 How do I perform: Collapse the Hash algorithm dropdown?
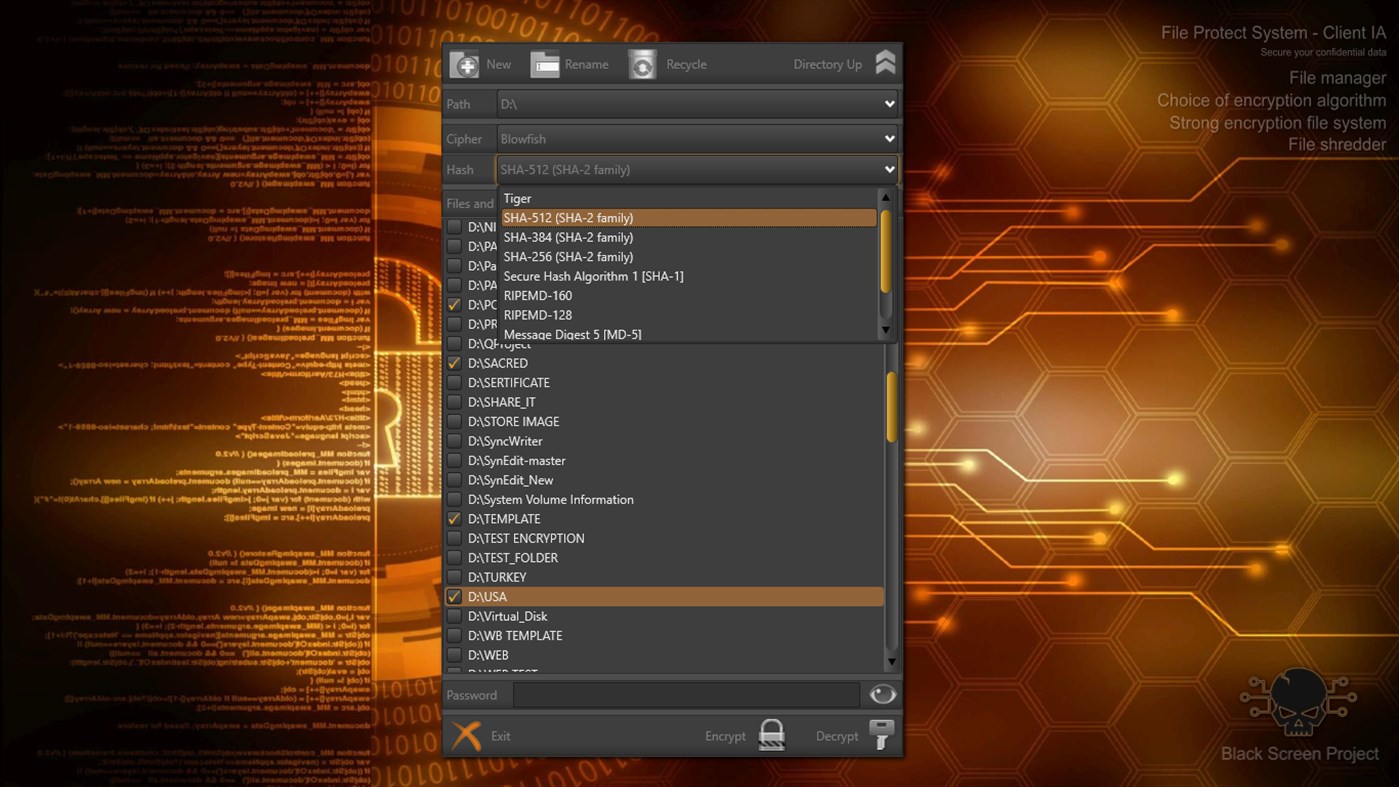tap(888, 169)
